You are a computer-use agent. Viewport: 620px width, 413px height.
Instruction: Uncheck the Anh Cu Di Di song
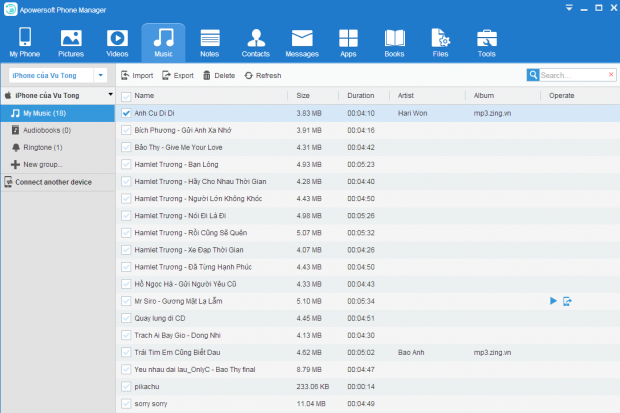pos(126,113)
